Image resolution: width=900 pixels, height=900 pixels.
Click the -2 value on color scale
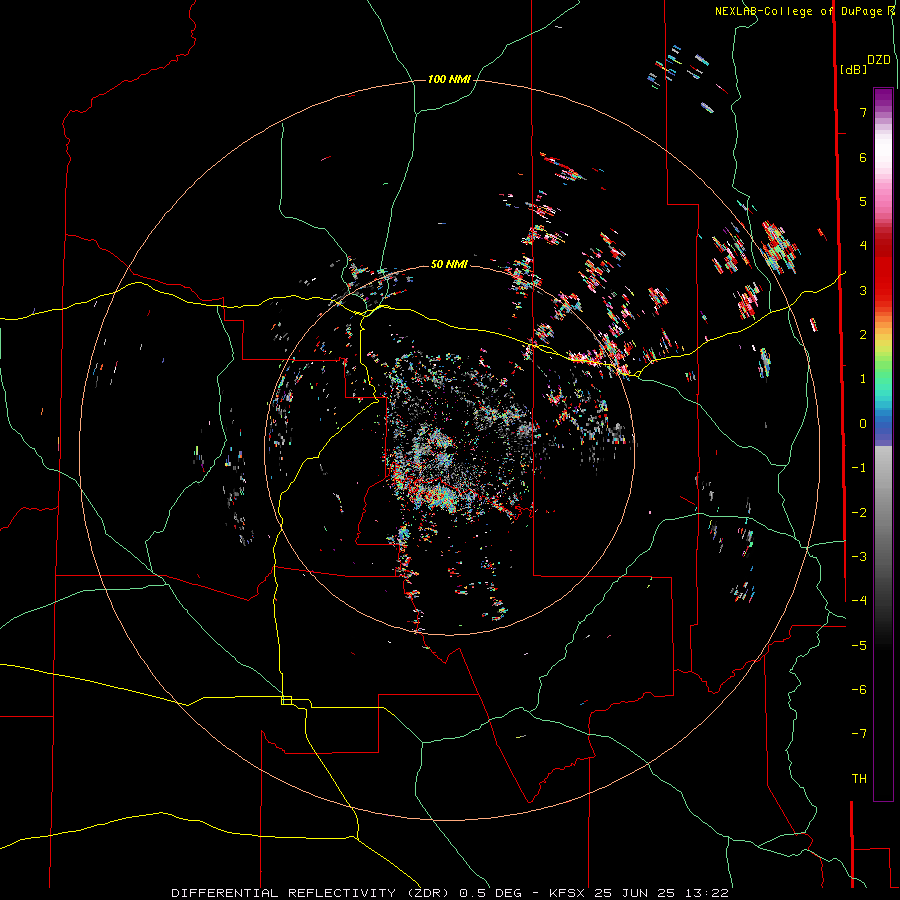[859, 513]
